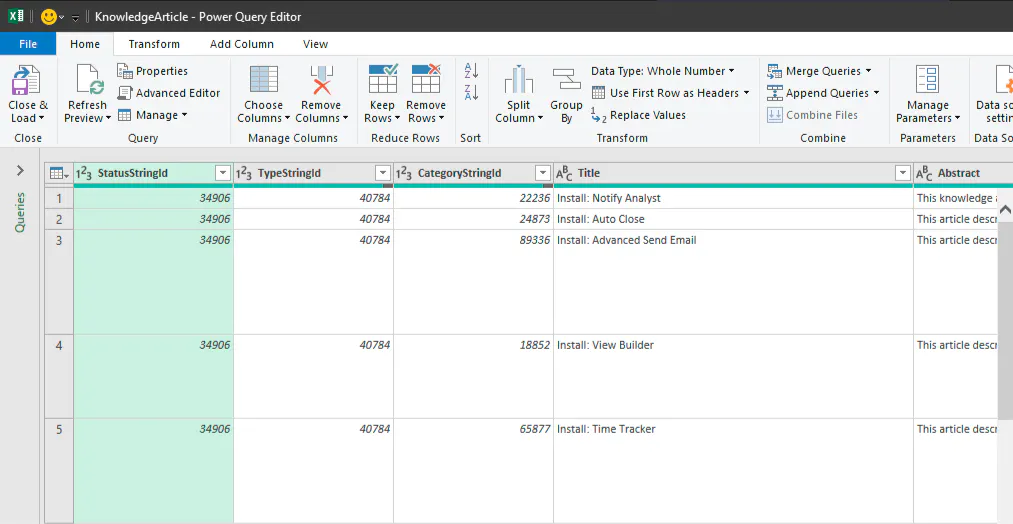Viewport: 1013px width, 524px height.
Task: Open the StatusStringId column filter dropdown
Action: [222, 174]
